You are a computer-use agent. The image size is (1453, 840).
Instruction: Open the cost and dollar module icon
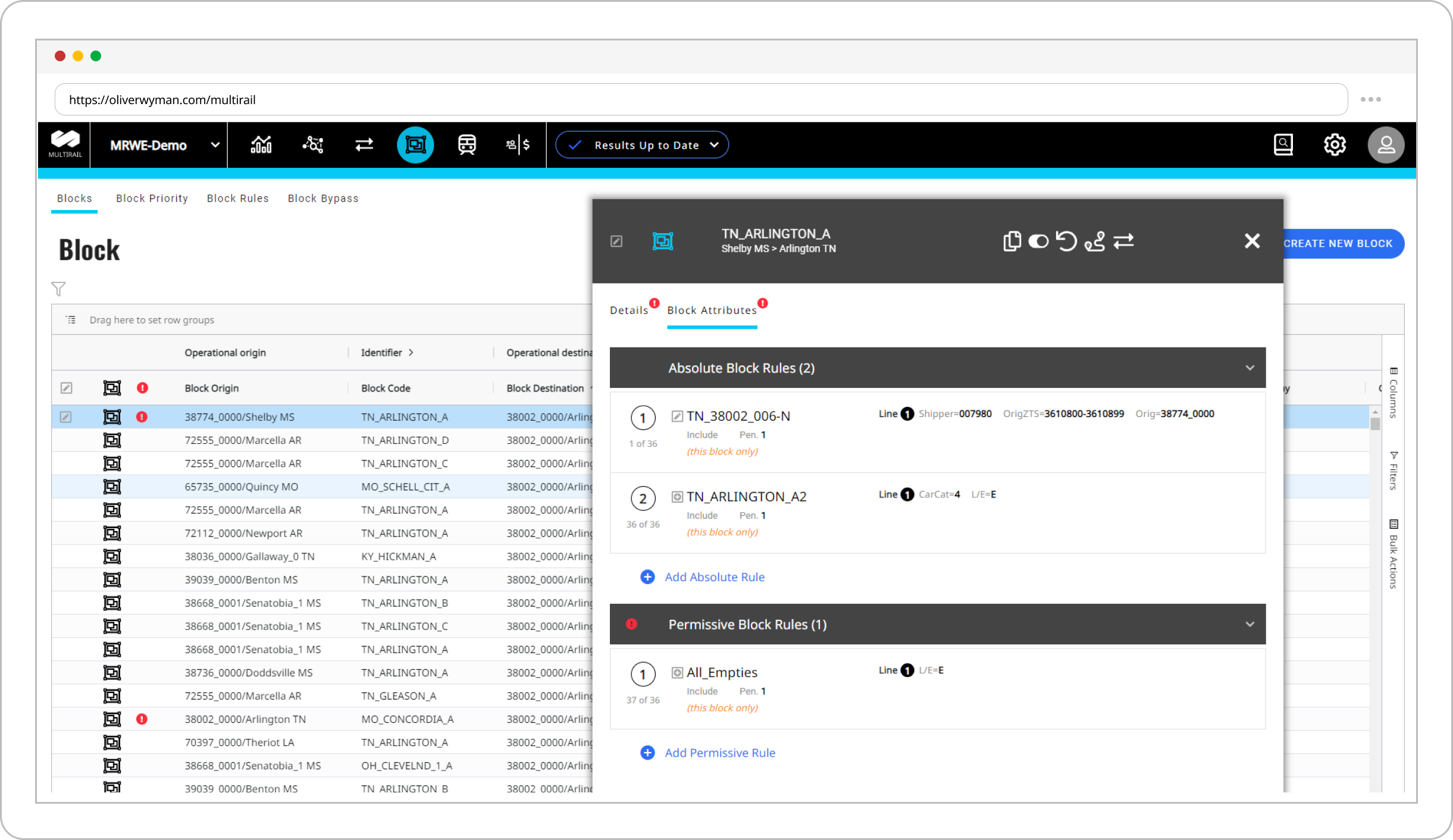click(518, 145)
